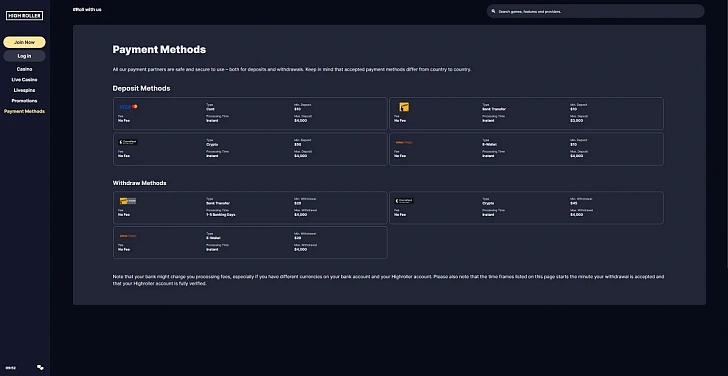Open the Promotions page

coord(24,101)
